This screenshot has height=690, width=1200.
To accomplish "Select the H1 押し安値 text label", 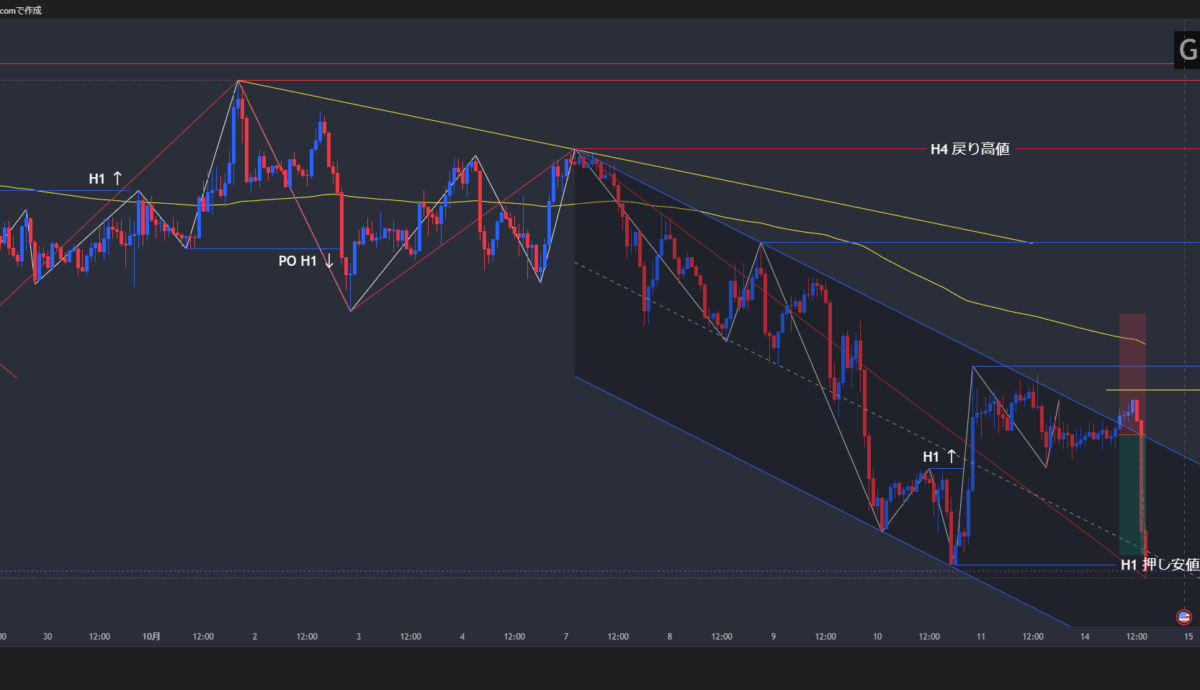I will 1159,565.
